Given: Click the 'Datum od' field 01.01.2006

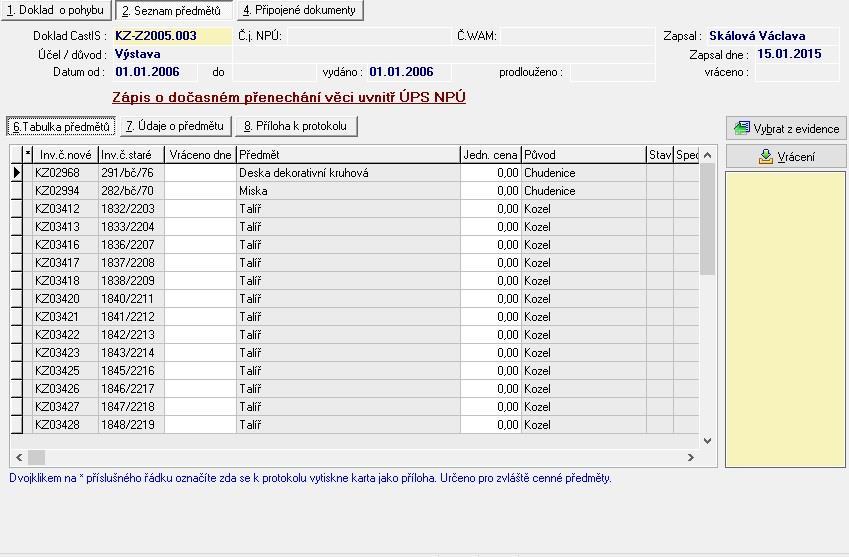Looking at the screenshot, I should (x=154, y=72).
